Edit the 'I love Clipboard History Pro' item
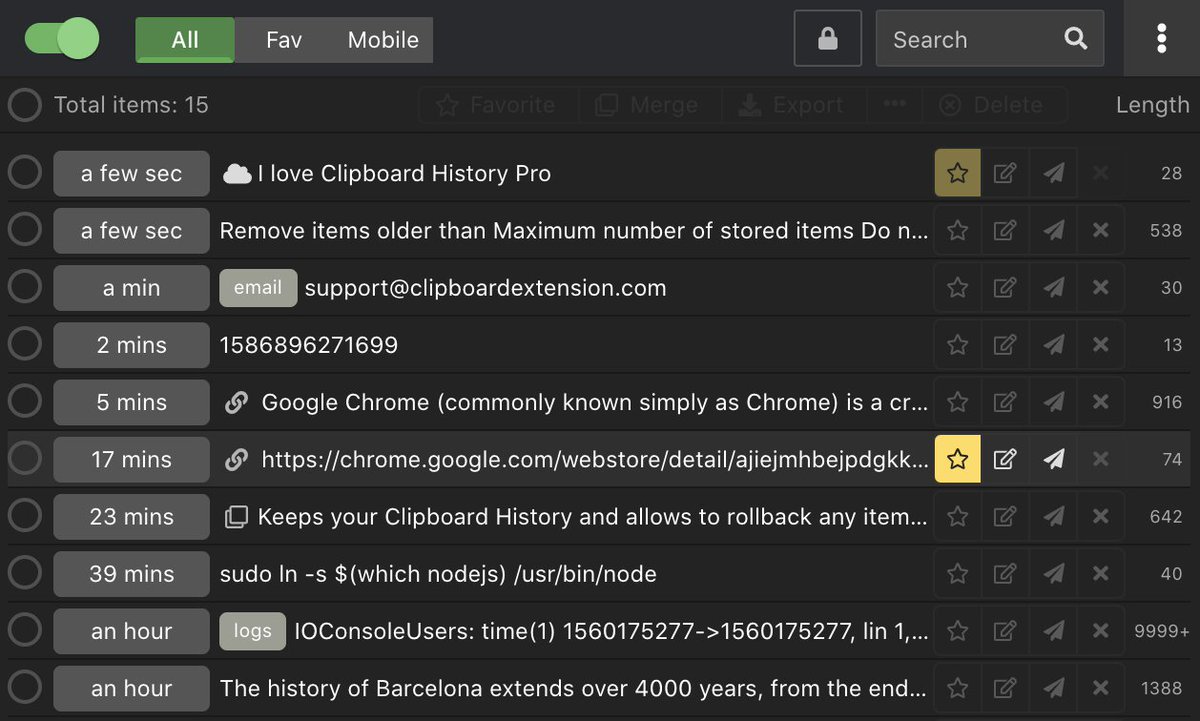The height and width of the screenshot is (721, 1200). pos(1005,173)
